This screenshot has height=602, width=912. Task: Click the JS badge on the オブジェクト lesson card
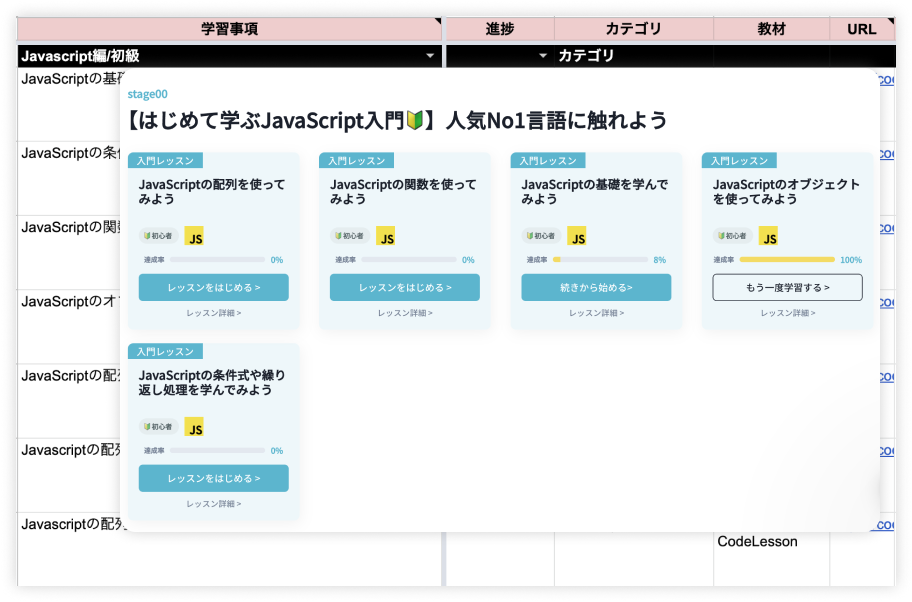(769, 237)
